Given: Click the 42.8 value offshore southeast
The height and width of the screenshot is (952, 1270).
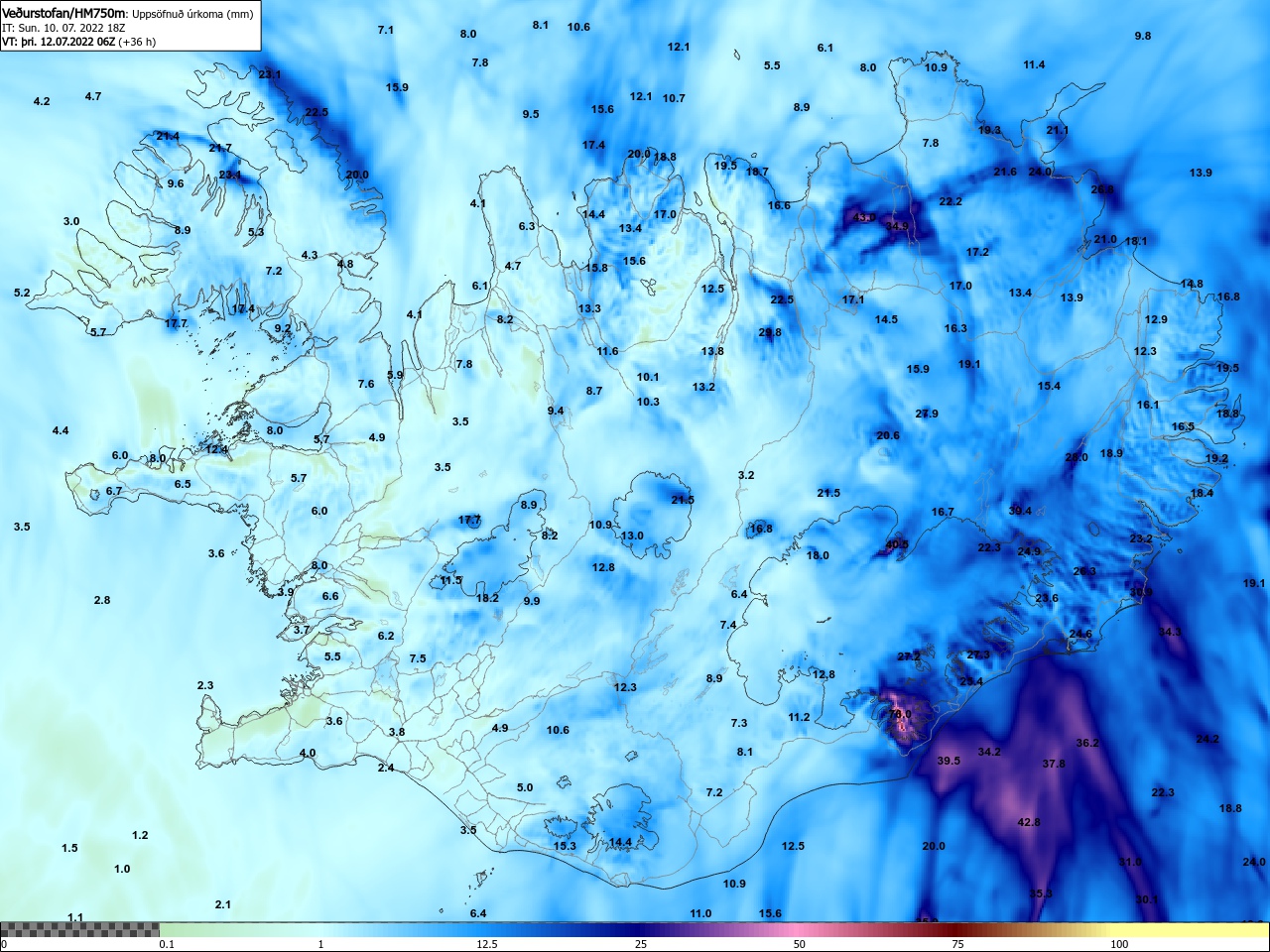Looking at the screenshot, I should point(1029,822).
